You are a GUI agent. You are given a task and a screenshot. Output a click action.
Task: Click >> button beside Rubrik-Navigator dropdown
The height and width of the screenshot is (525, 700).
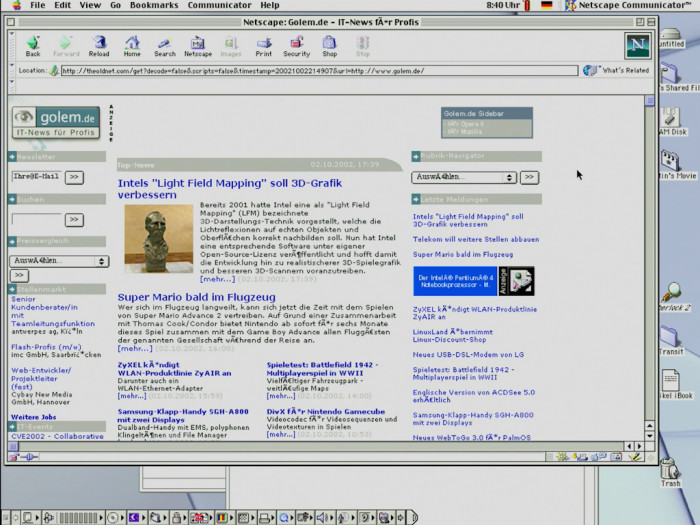pyautogui.click(x=529, y=177)
